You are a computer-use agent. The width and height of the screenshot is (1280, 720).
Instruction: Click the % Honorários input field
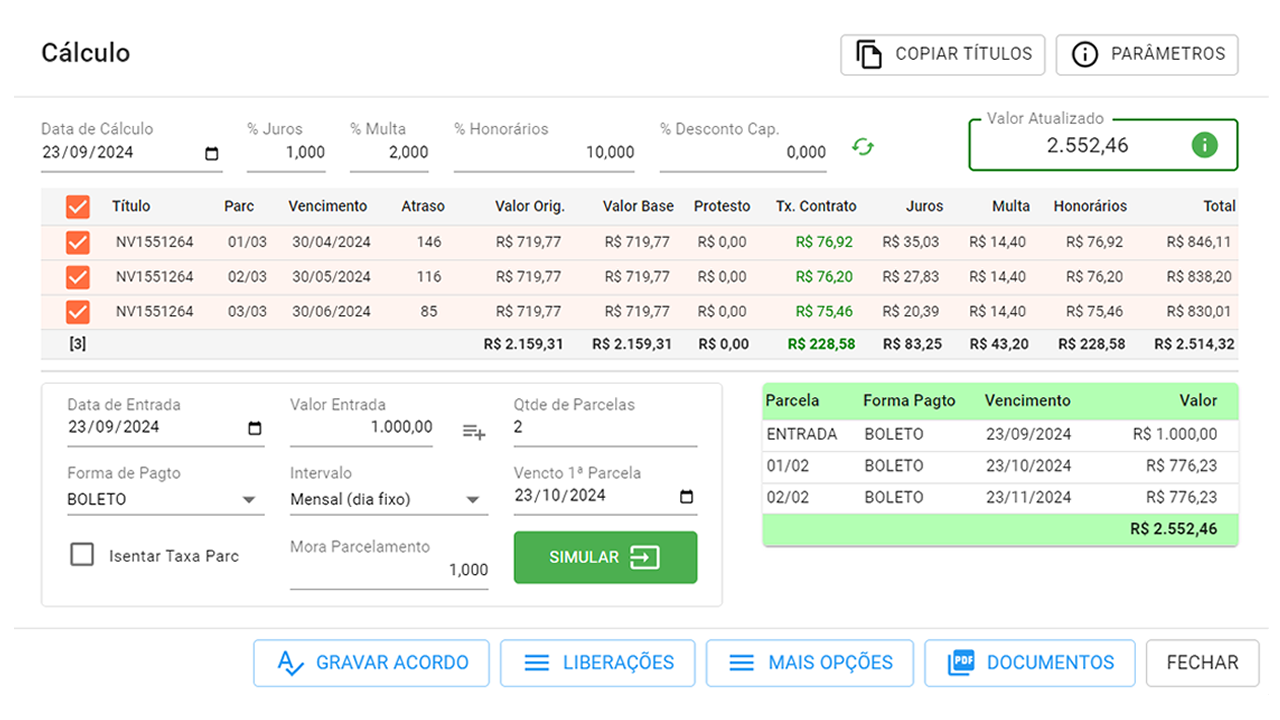tap(544, 153)
